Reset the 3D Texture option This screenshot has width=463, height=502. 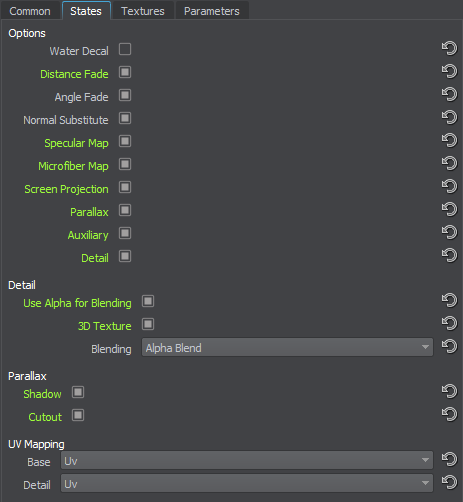click(449, 323)
